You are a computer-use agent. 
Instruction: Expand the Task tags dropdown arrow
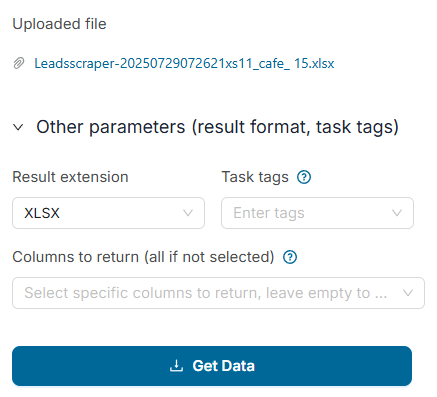point(397,213)
